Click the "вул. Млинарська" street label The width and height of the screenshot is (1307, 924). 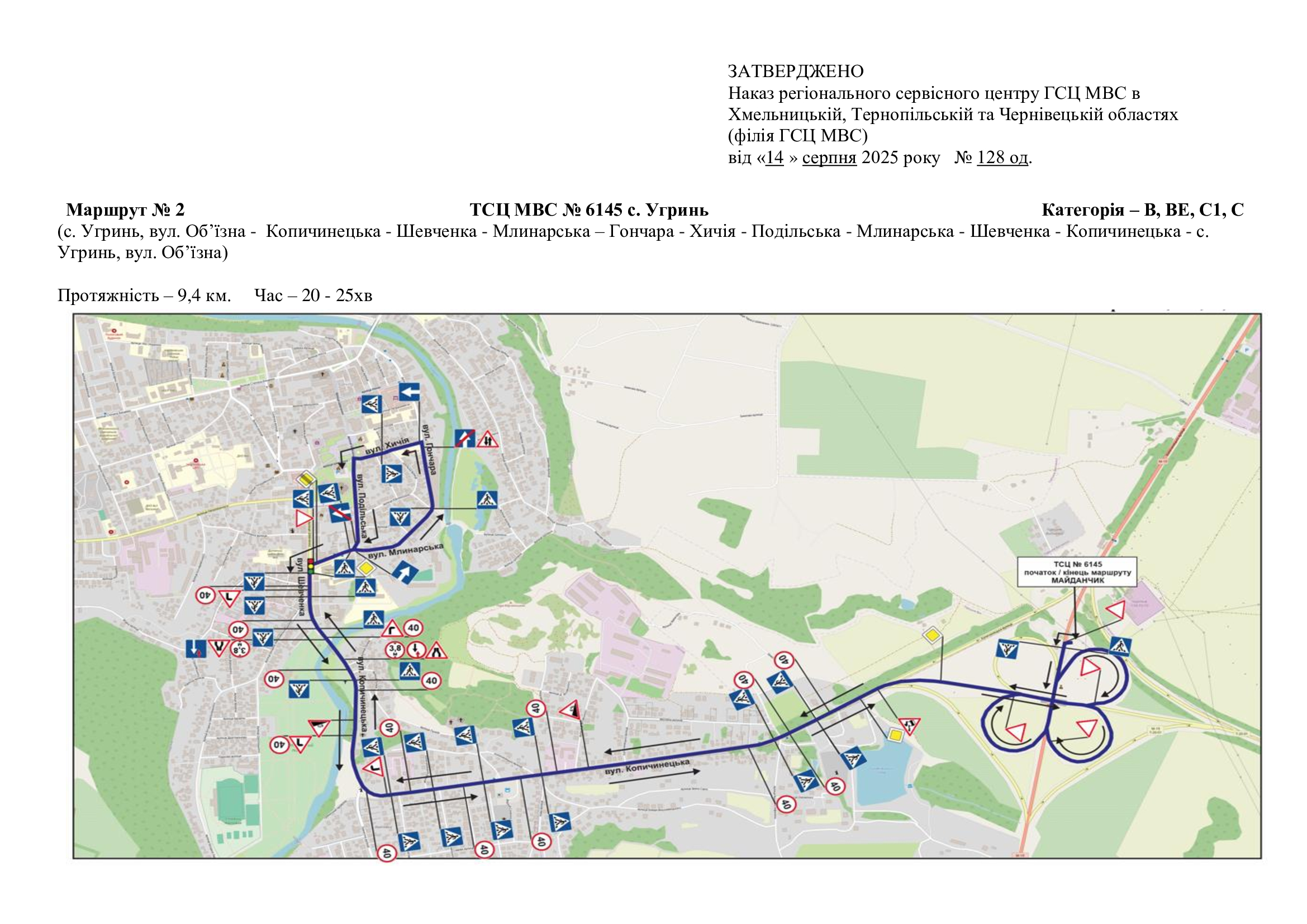(x=405, y=550)
